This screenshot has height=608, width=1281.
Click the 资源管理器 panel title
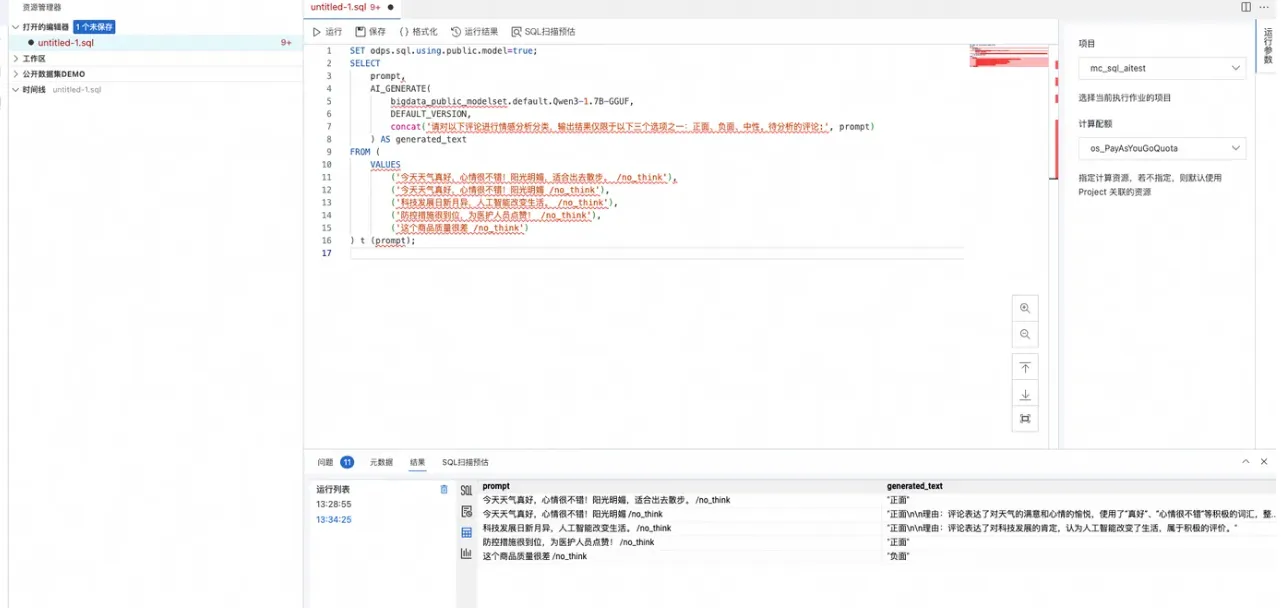pyautogui.click(x=40, y=6)
